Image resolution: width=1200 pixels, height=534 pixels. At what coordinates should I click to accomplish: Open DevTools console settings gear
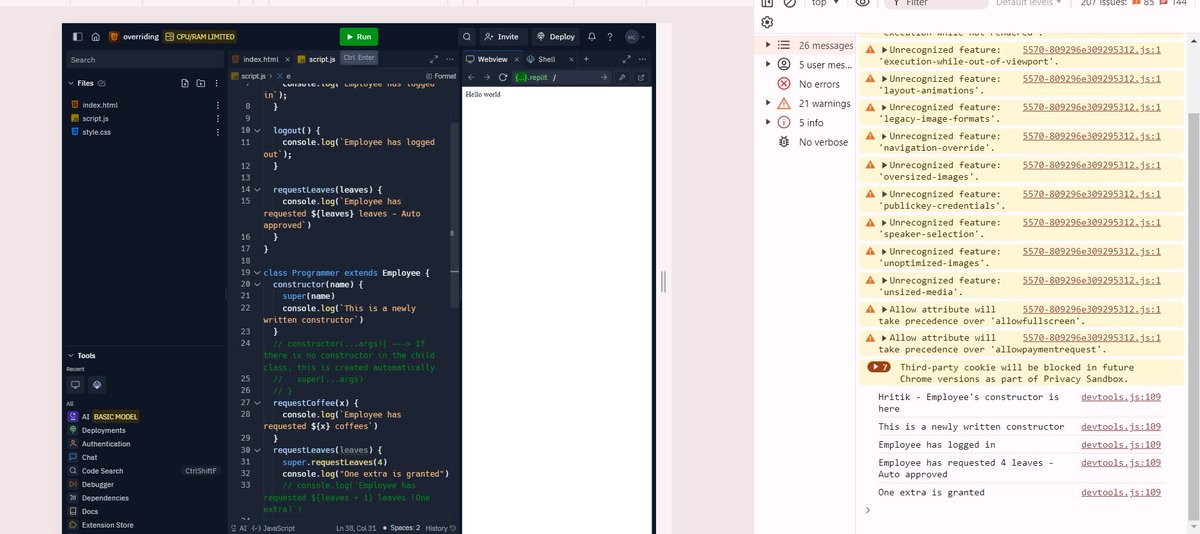767,22
